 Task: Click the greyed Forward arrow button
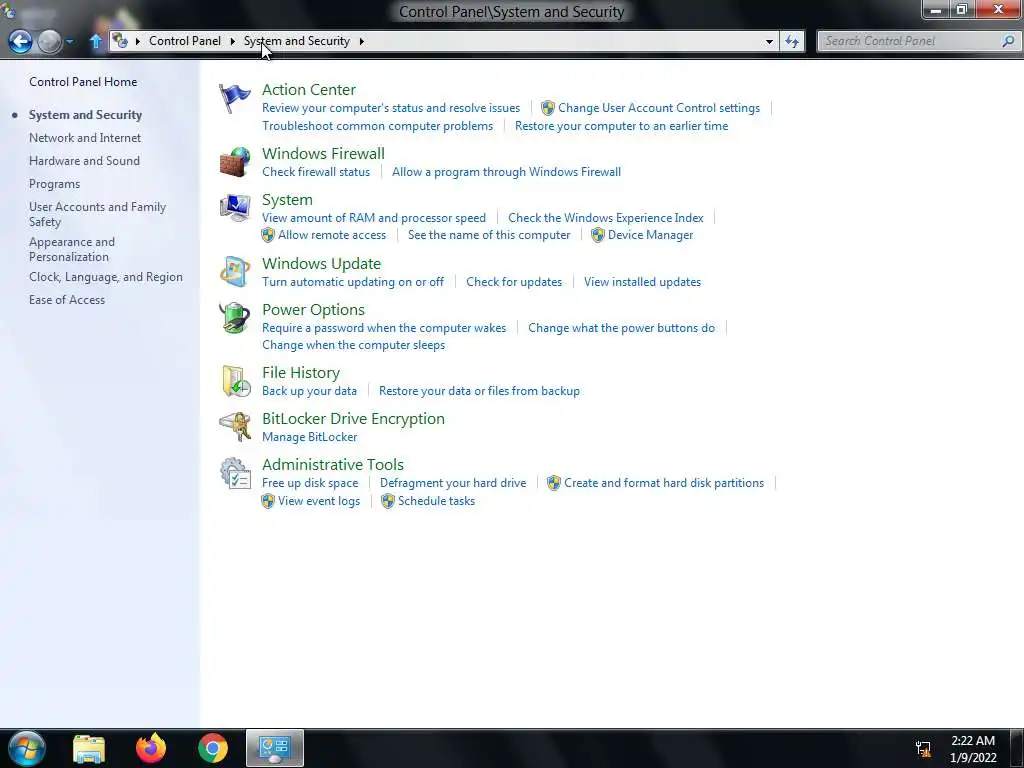[x=50, y=41]
